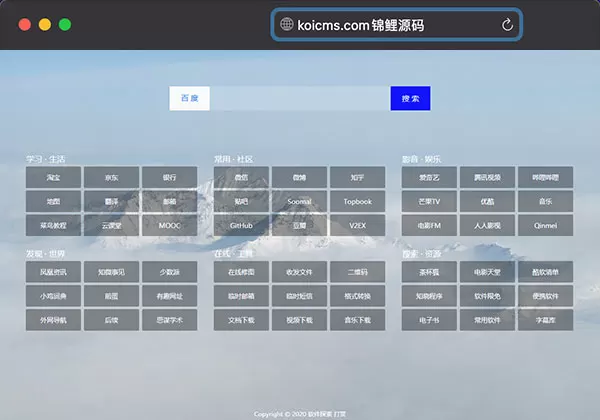Go to 哔哩哔哩

coord(546,177)
